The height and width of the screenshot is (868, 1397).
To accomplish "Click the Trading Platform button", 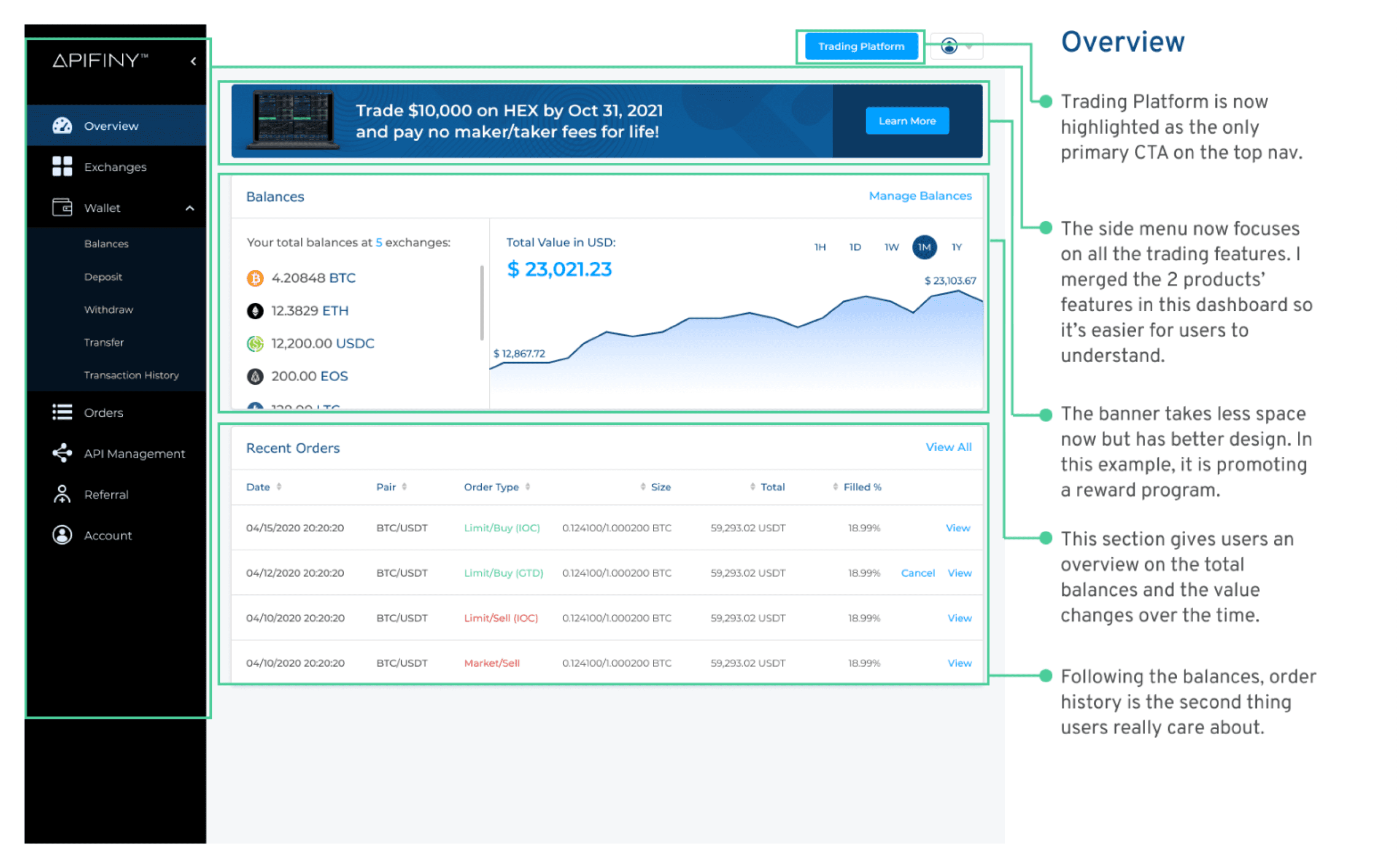I will tap(861, 46).
